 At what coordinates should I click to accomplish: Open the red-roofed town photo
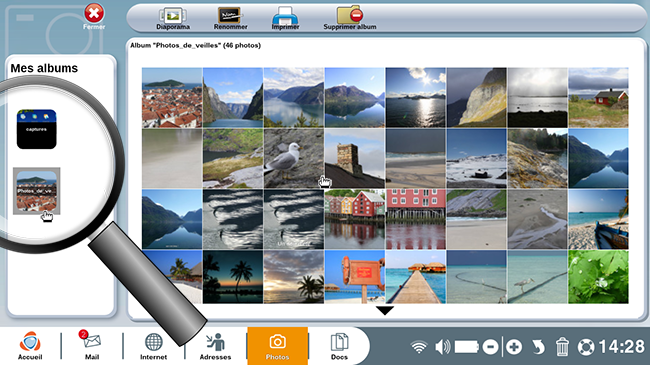point(172,97)
